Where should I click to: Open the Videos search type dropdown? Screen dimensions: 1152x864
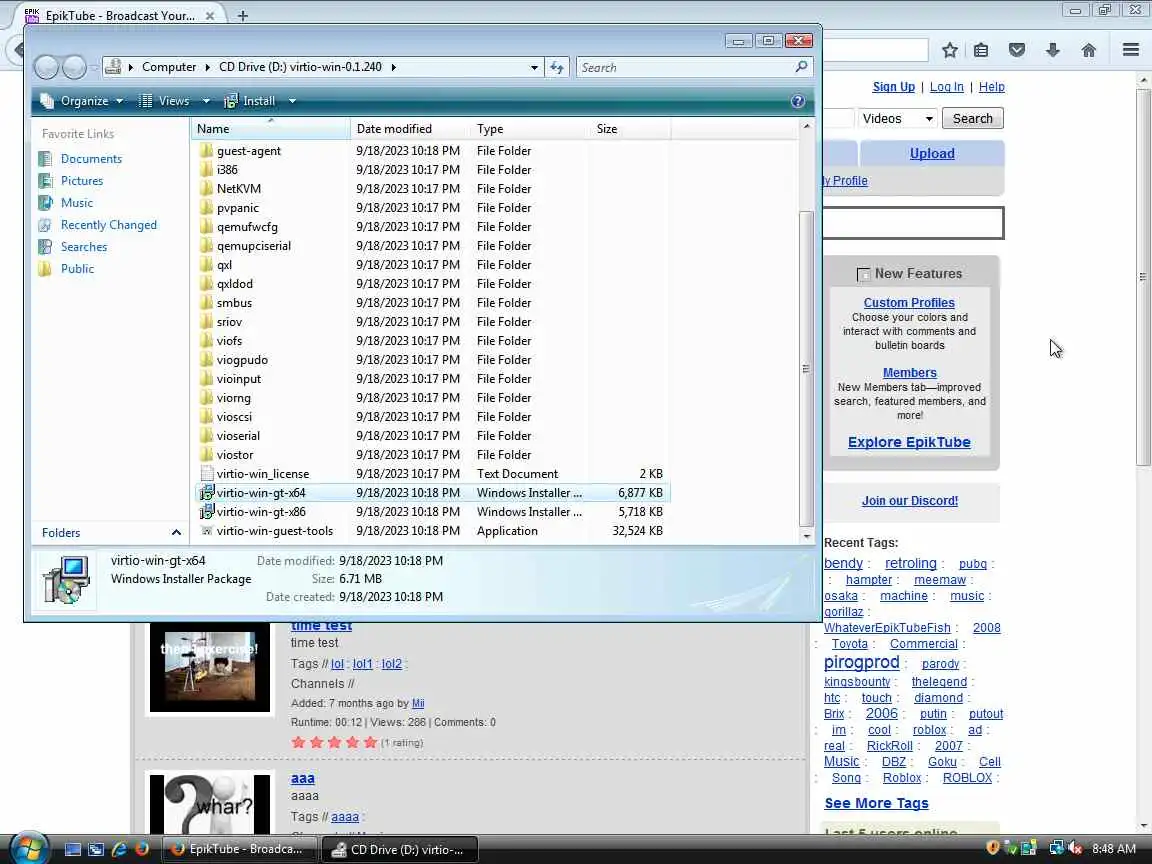point(898,118)
